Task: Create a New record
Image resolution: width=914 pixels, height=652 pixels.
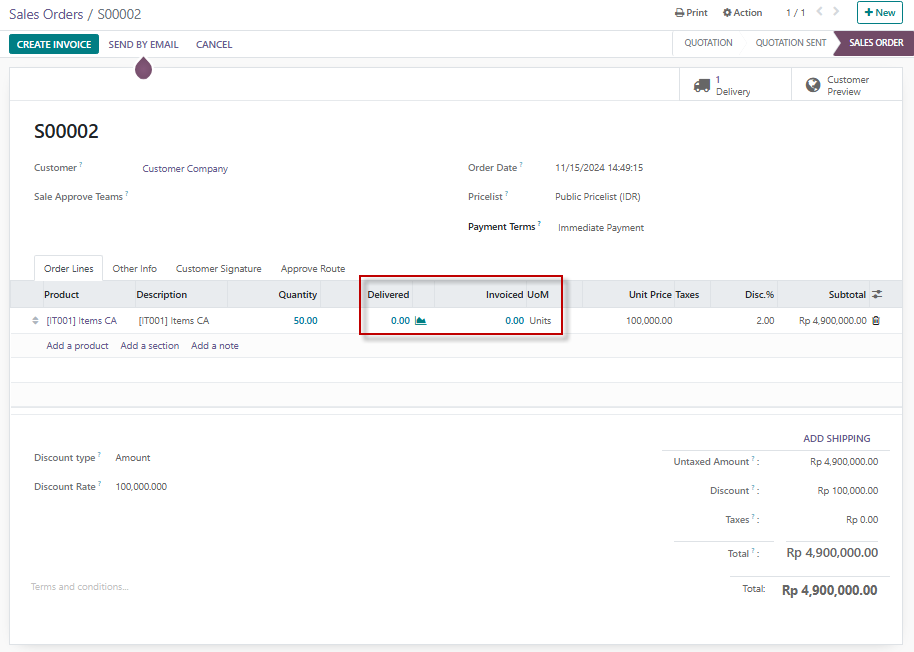Action: (880, 13)
